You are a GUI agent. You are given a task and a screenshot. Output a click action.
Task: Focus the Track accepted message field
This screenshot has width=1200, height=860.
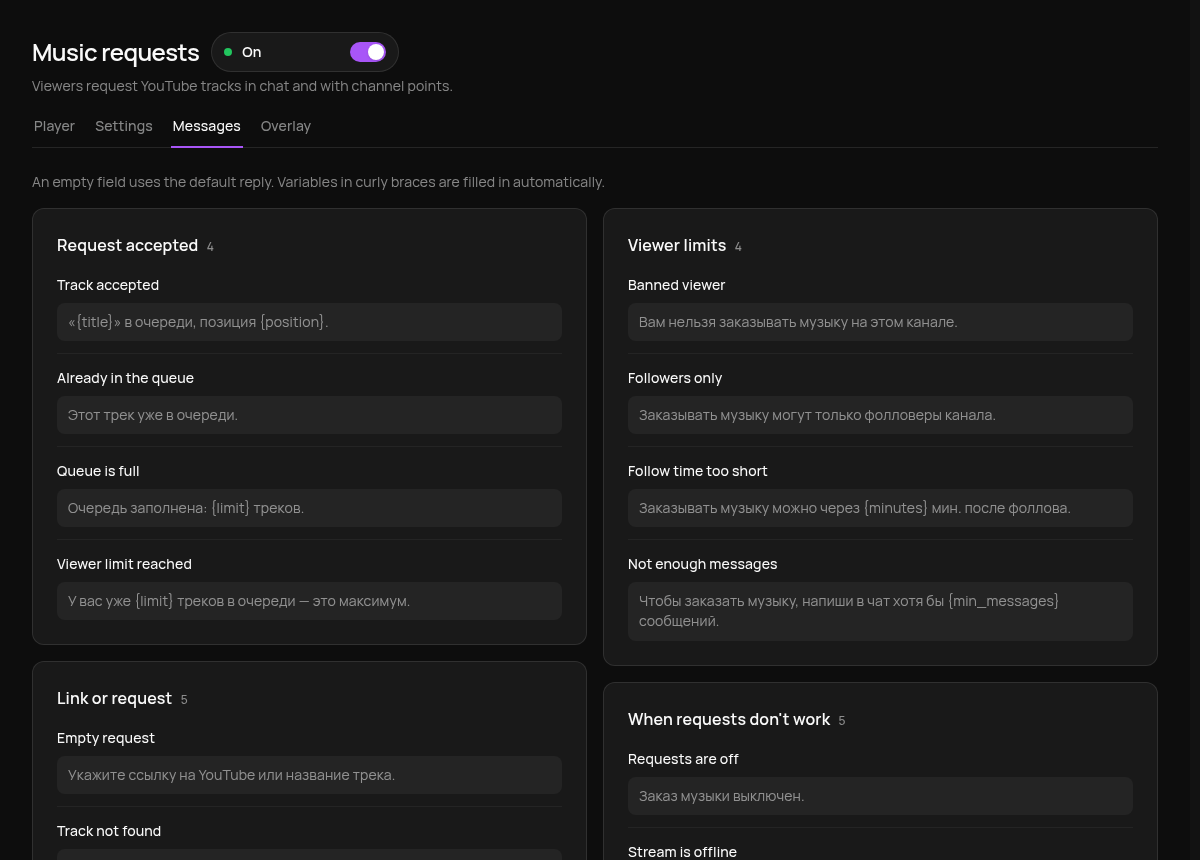pos(309,322)
